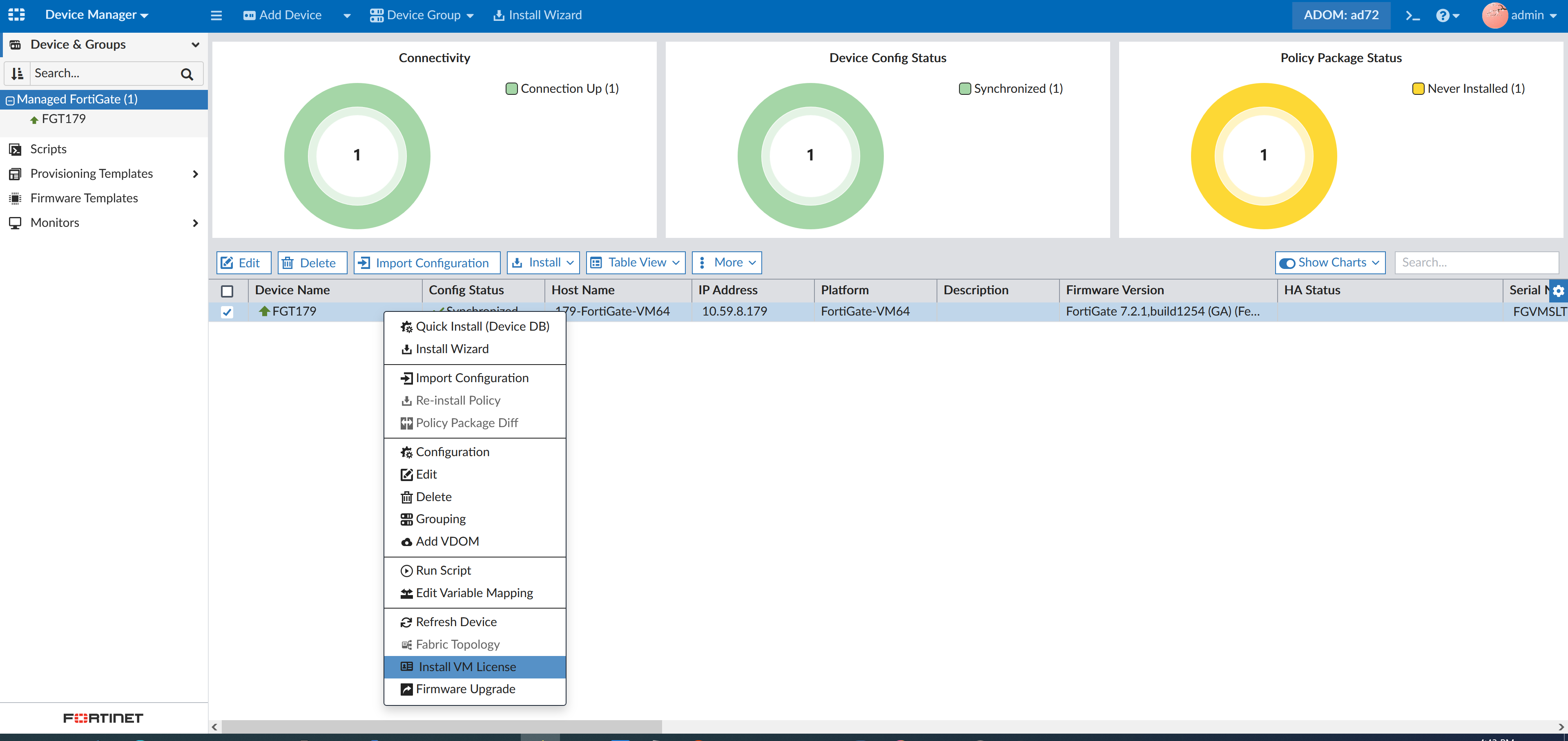Choose Firmware Upgrade from context menu
1568x741 pixels.
465,689
